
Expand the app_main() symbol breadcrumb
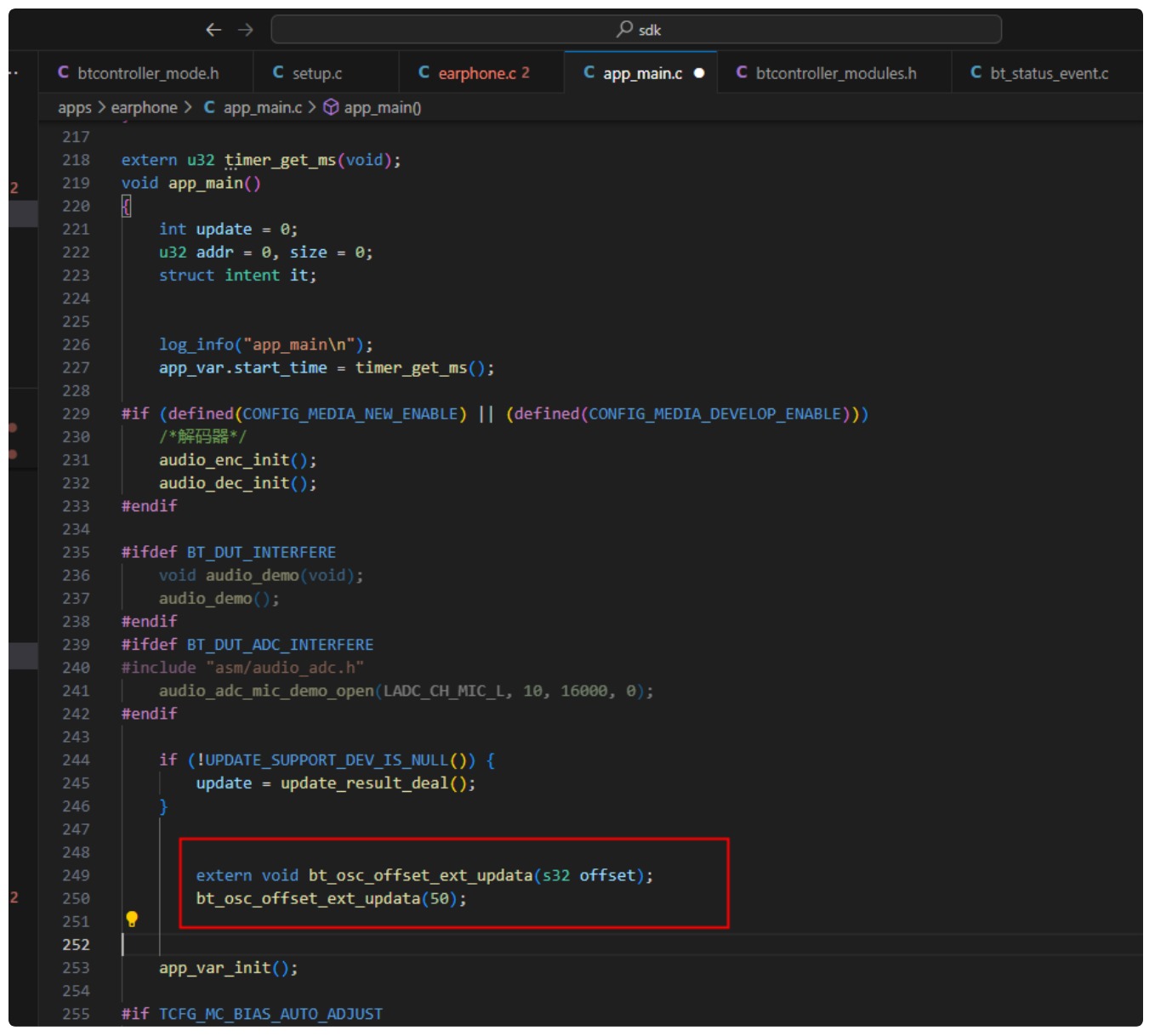coord(383,107)
